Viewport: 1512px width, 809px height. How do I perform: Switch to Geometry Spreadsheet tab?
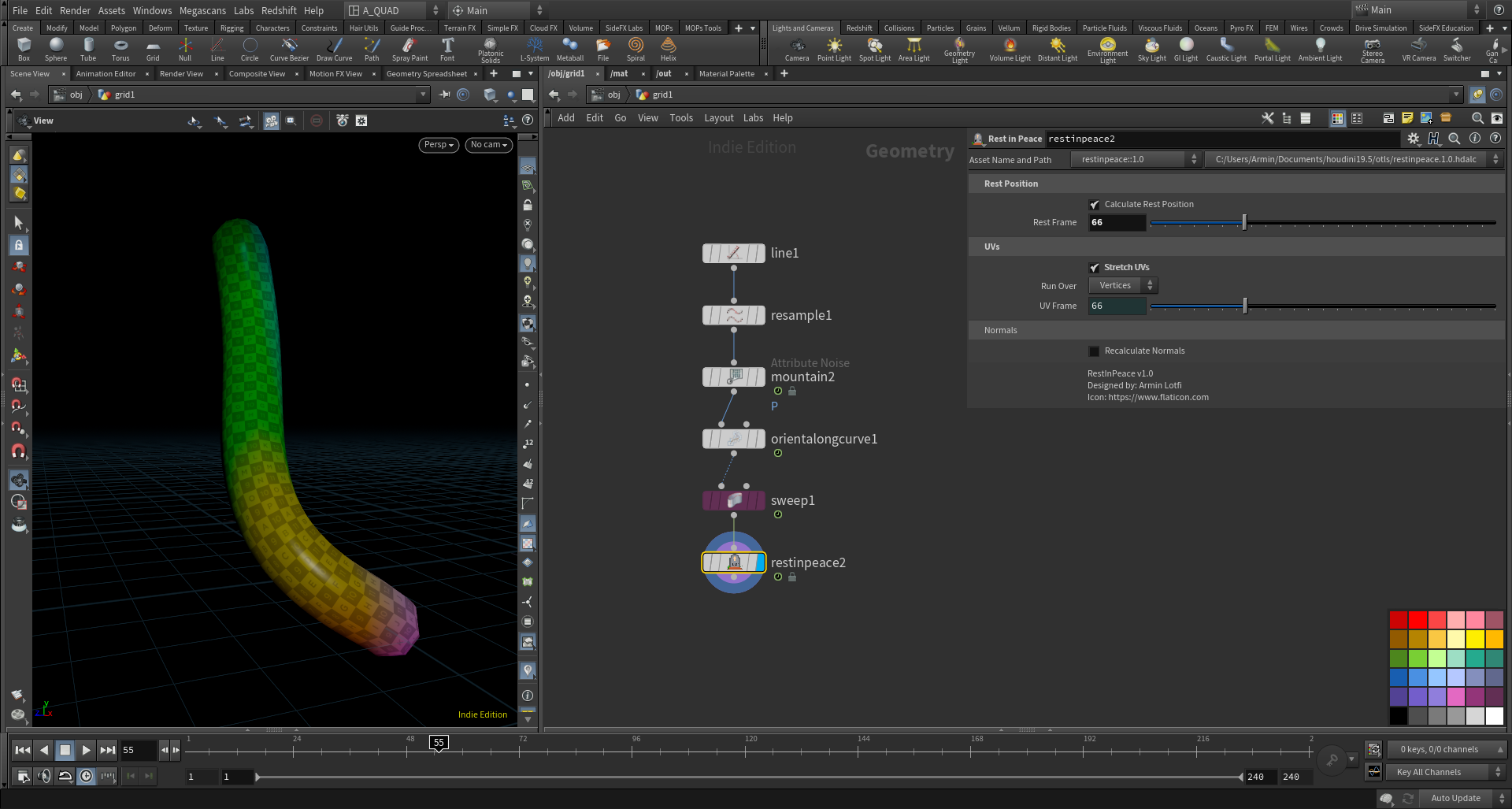426,74
